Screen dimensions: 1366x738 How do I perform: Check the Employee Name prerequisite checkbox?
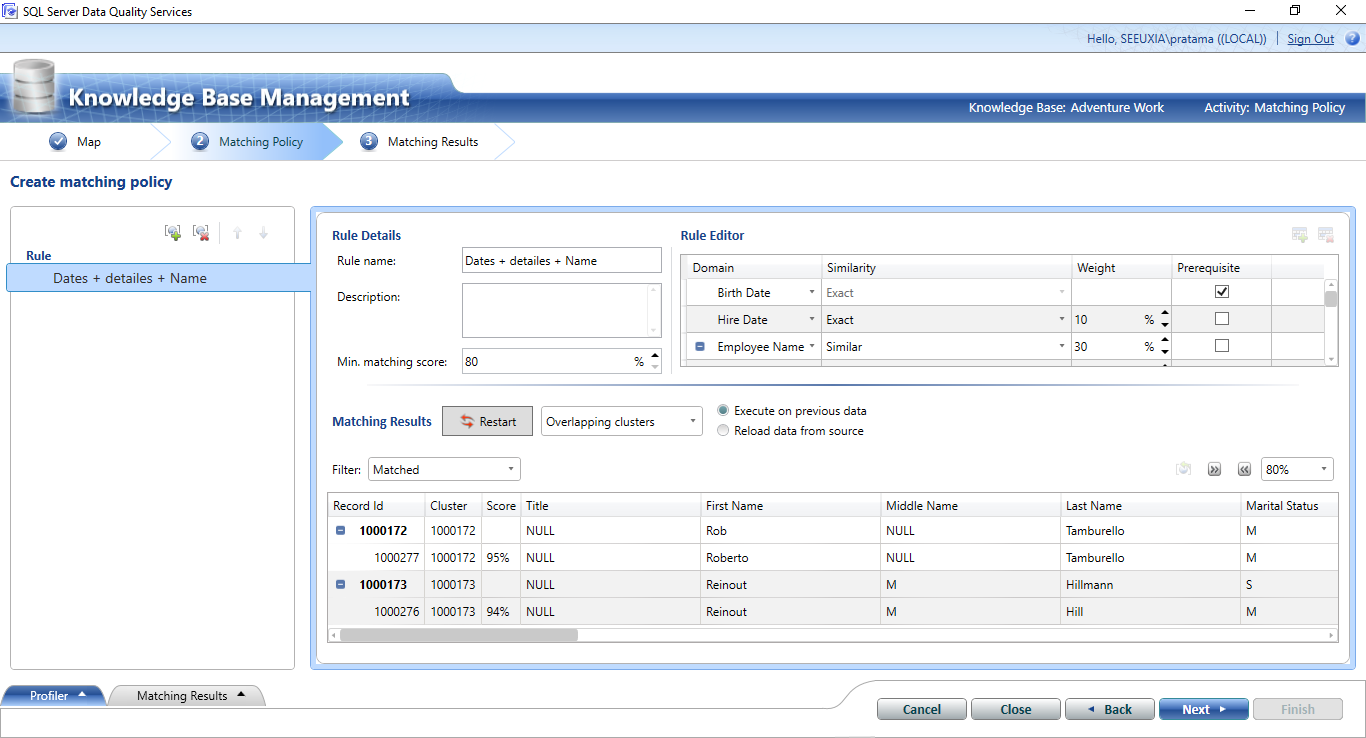tap(1222, 346)
